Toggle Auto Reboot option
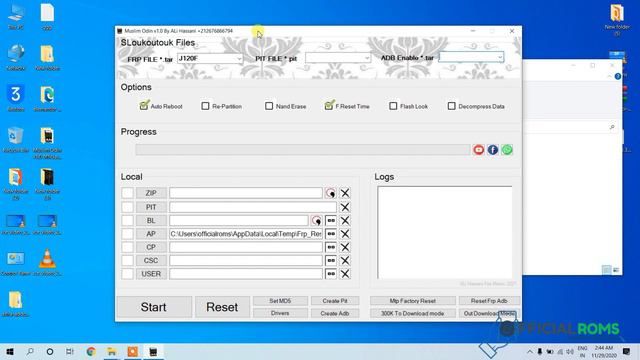 click(x=160, y=106)
